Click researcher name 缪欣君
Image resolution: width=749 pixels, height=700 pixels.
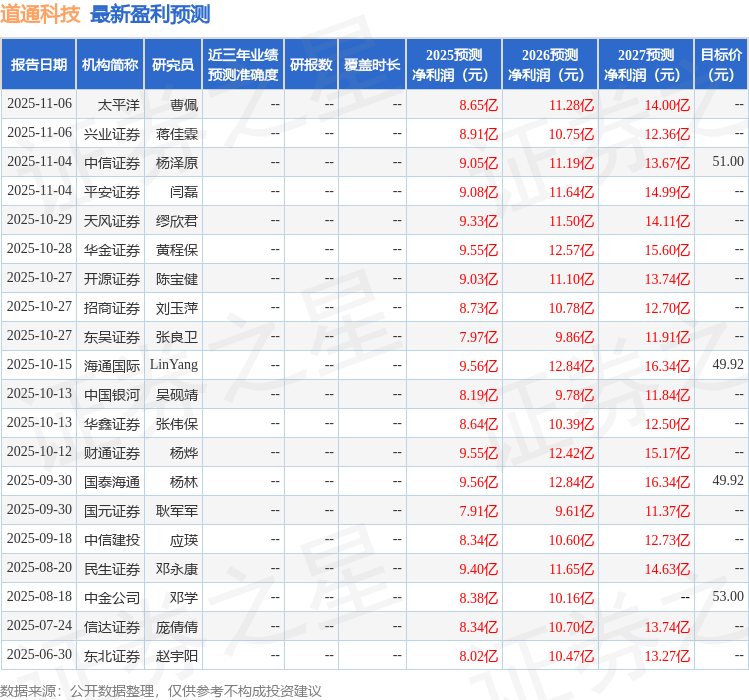(177, 221)
